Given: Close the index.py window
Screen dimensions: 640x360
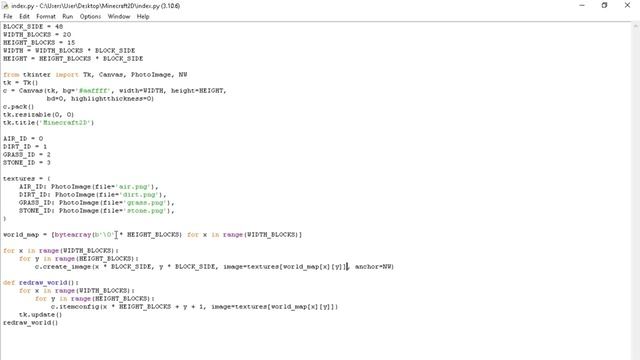Looking at the screenshot, I should [627, 5].
